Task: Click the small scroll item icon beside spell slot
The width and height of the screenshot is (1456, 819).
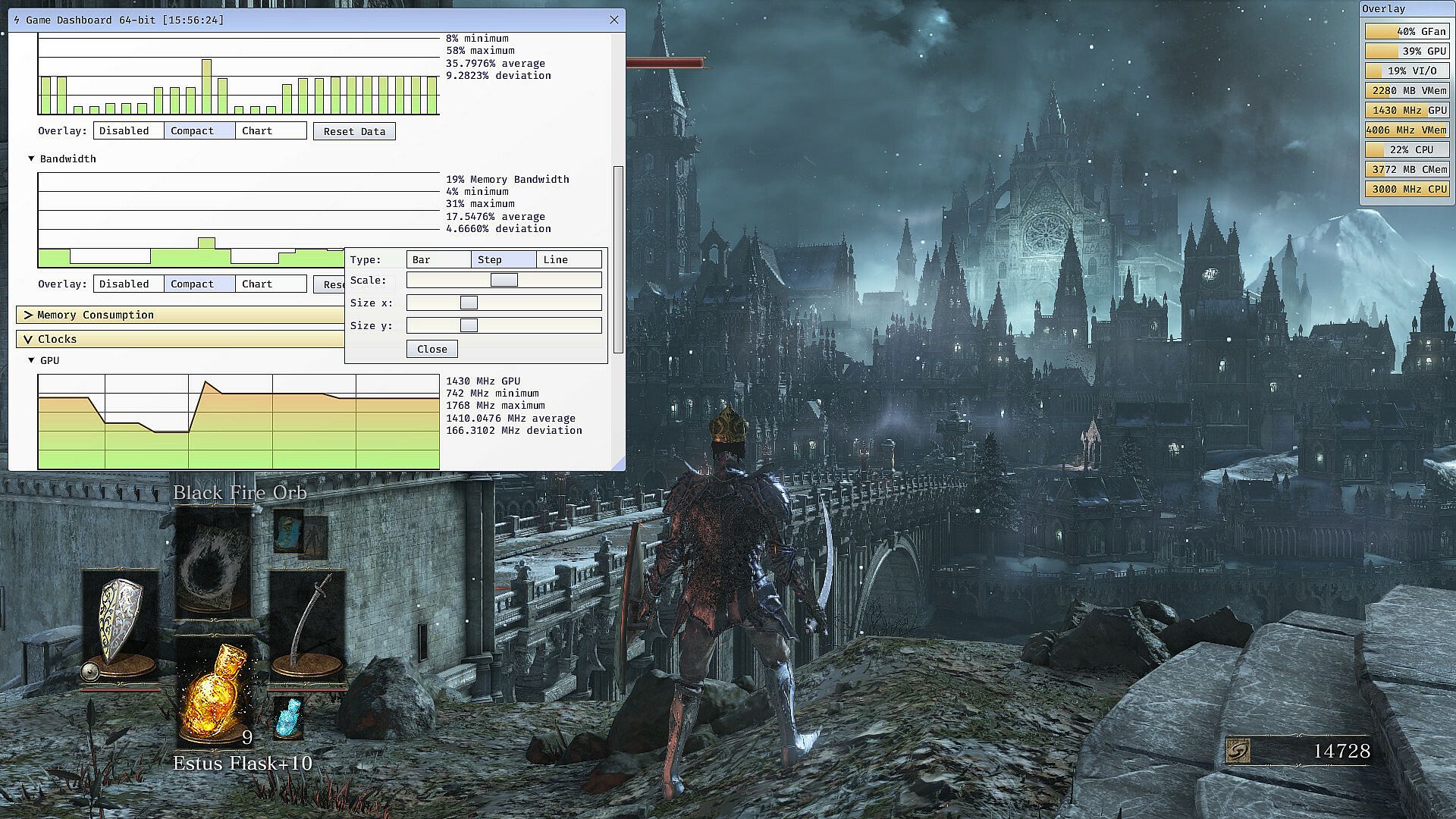Action: click(x=289, y=529)
